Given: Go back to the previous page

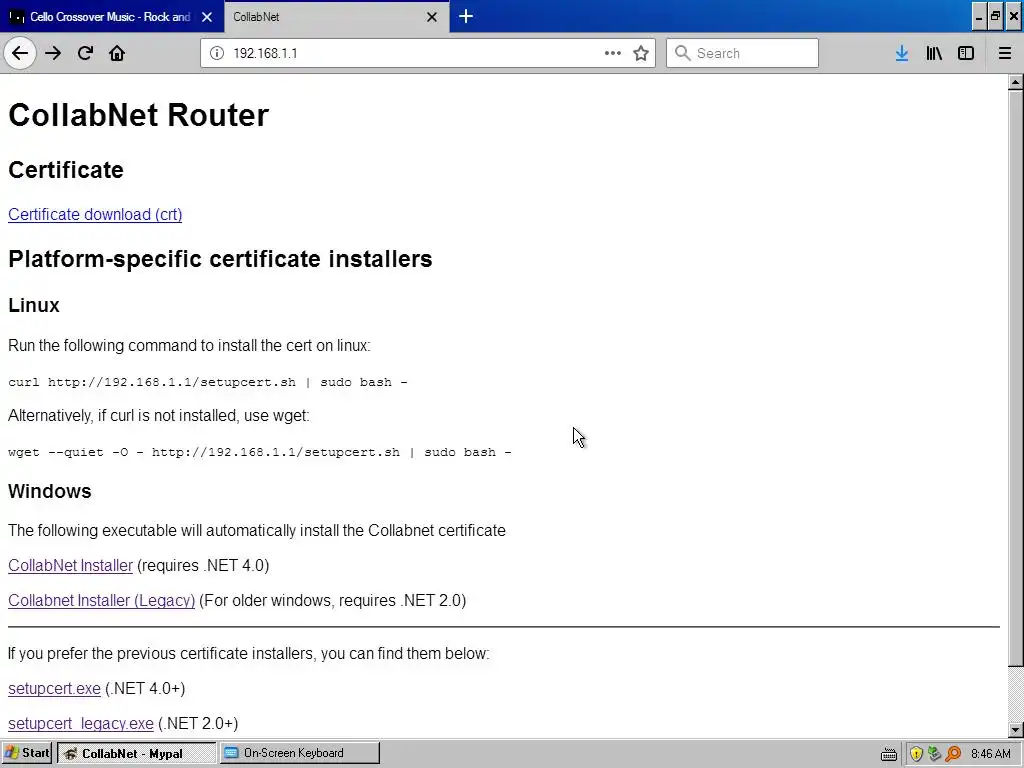Looking at the screenshot, I should coord(20,53).
